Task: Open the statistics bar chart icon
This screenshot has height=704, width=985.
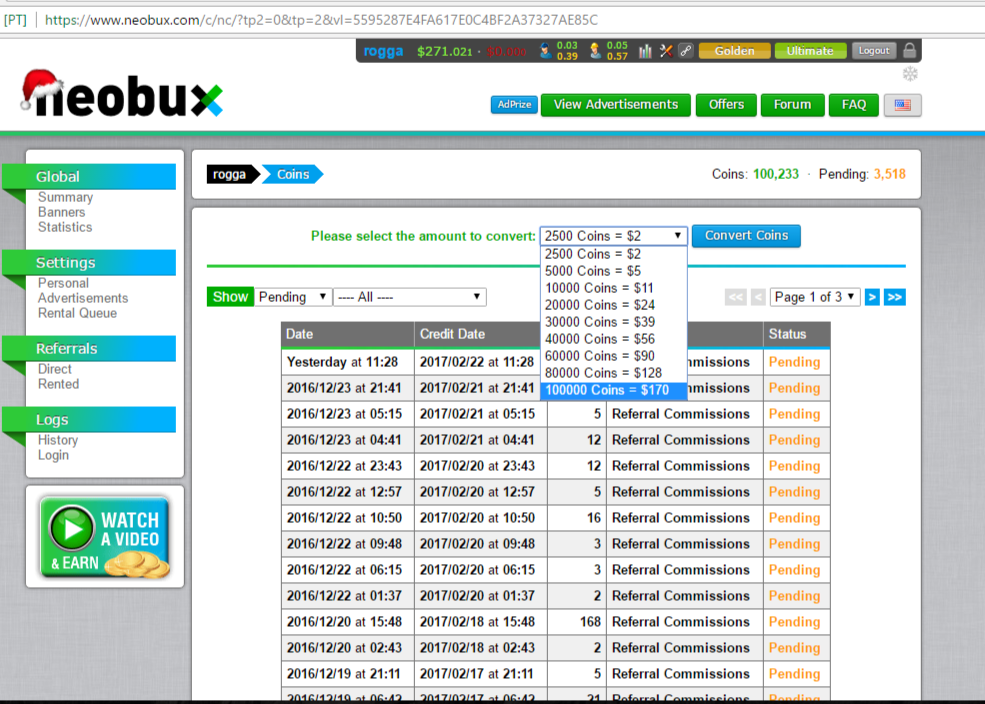Action: point(645,51)
